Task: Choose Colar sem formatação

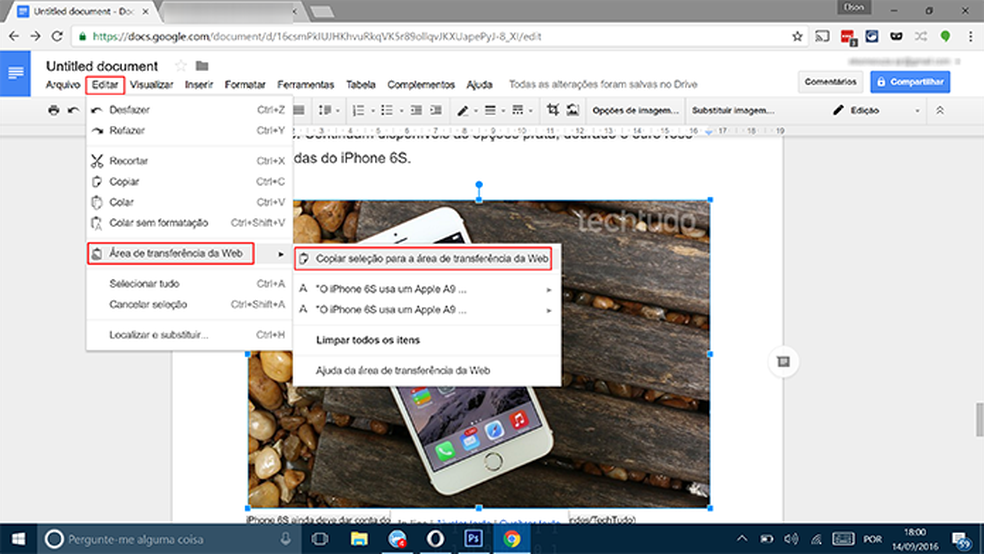Action: click(x=189, y=223)
